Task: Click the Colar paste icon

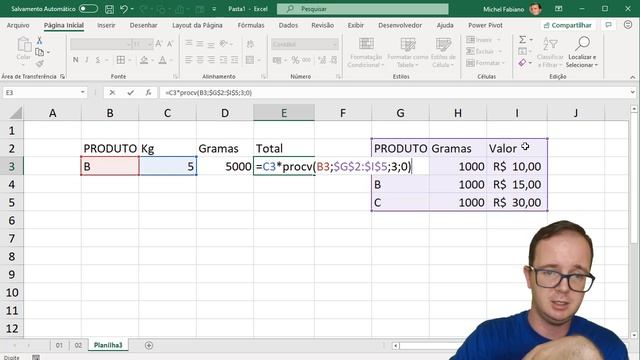Action: [24, 44]
